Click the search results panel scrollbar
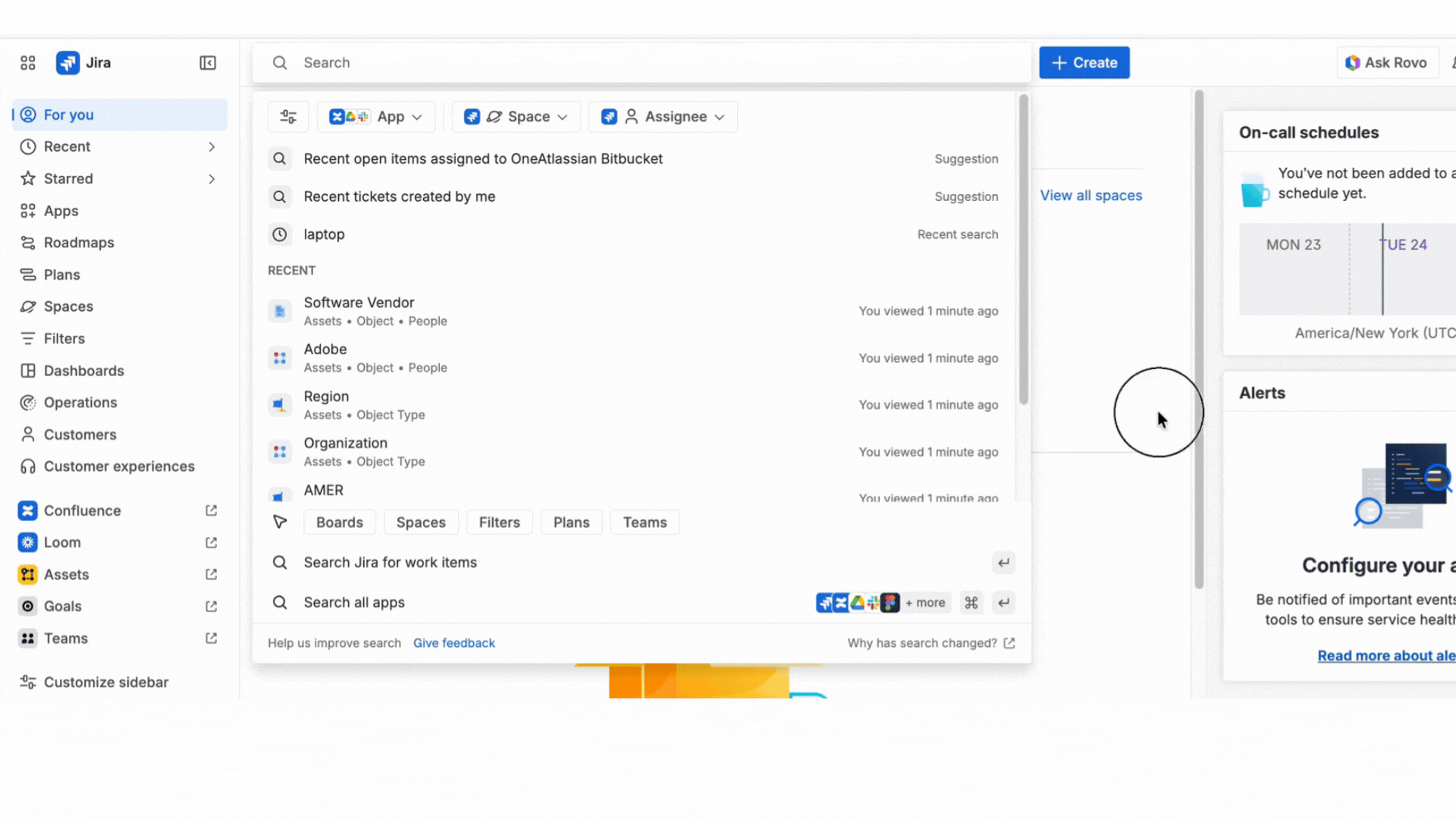 click(x=1023, y=250)
